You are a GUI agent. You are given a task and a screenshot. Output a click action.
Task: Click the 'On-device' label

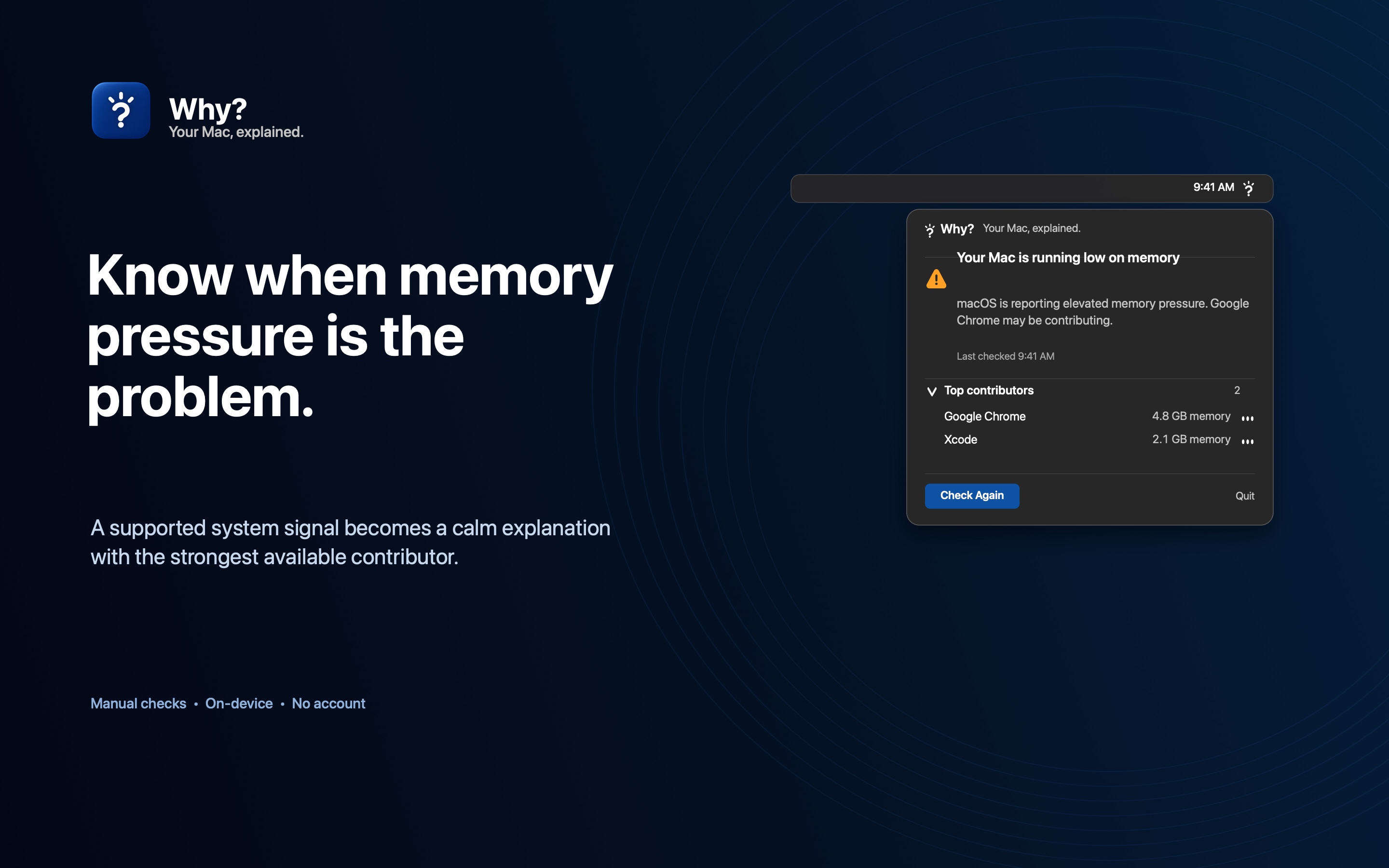tap(239, 703)
